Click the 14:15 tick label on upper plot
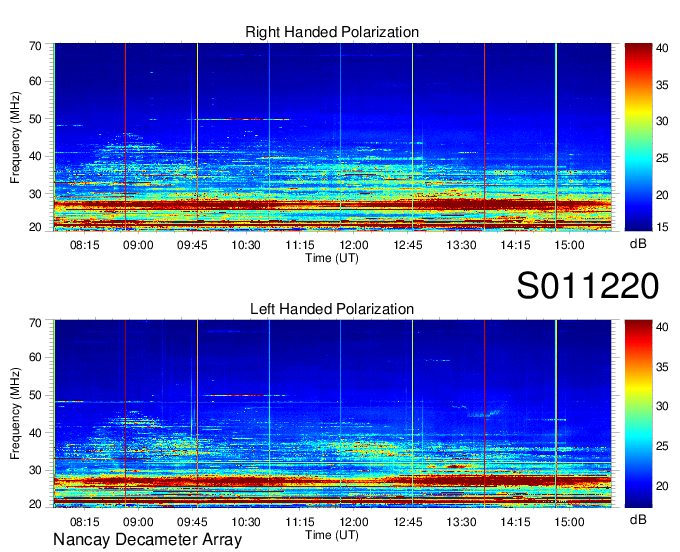Image resolution: width=680 pixels, height=552 pixels. pos(515,245)
